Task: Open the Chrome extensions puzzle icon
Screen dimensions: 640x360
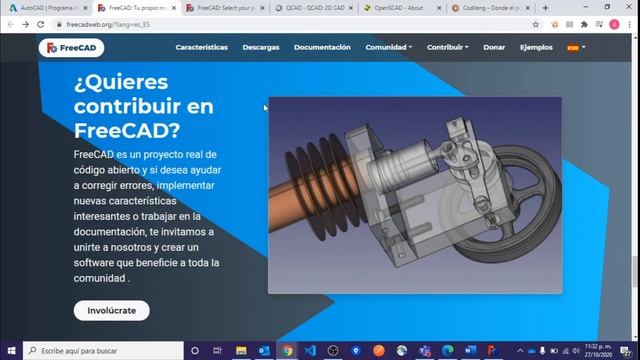Action: pyautogui.click(x=584, y=24)
